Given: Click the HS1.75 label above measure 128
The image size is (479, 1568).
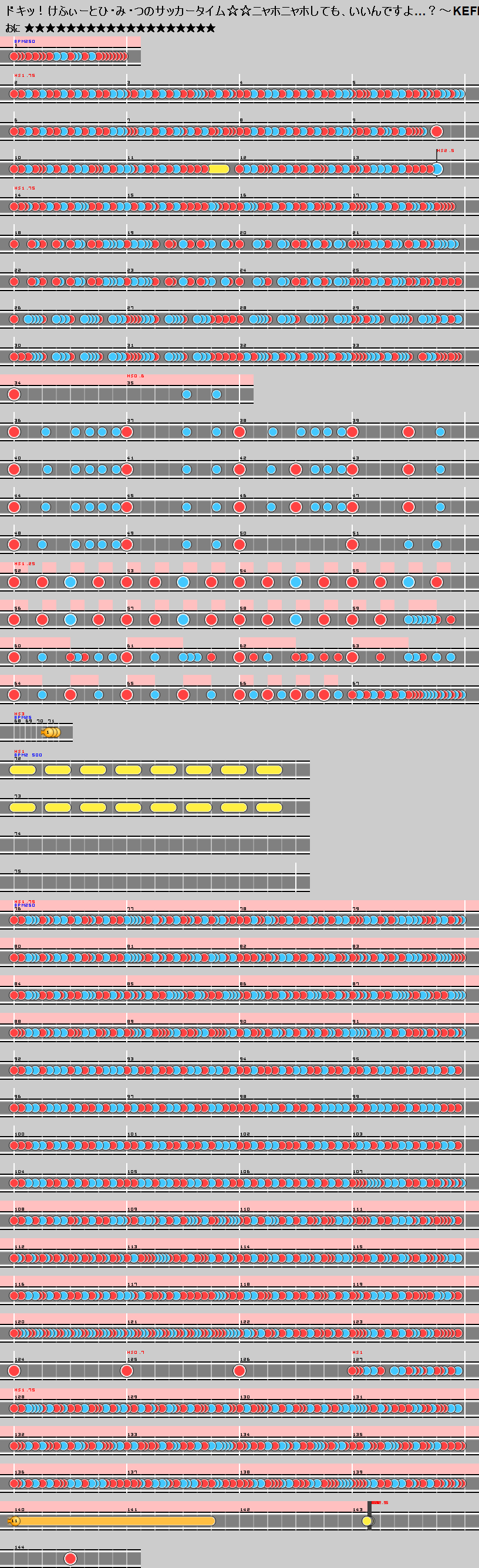Looking at the screenshot, I should [25, 1390].
